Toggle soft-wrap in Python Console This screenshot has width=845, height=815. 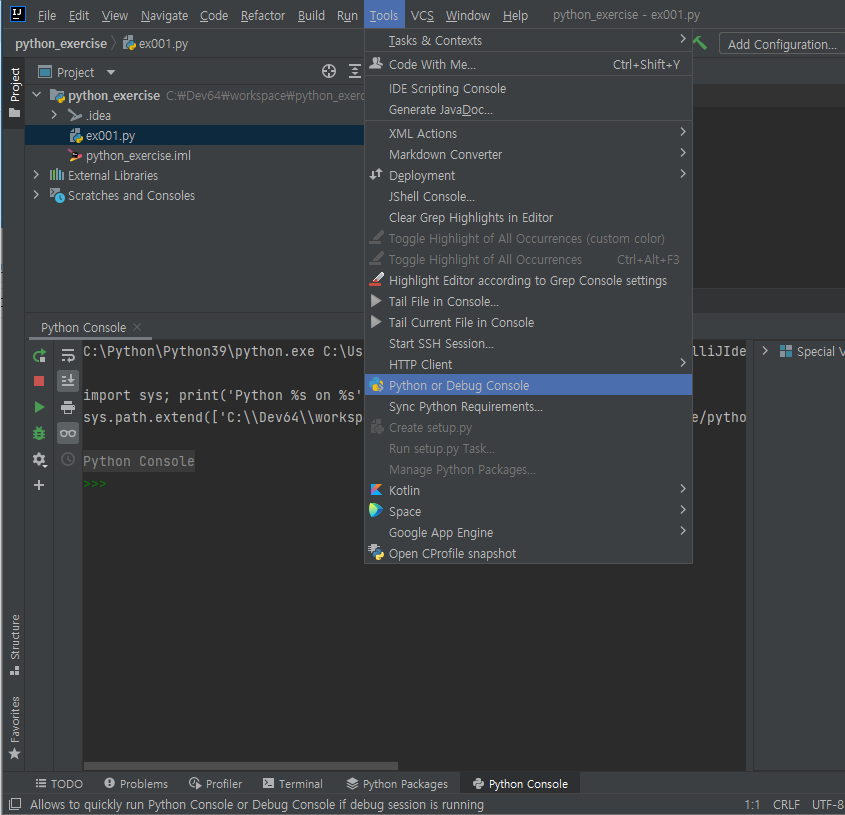[x=68, y=356]
